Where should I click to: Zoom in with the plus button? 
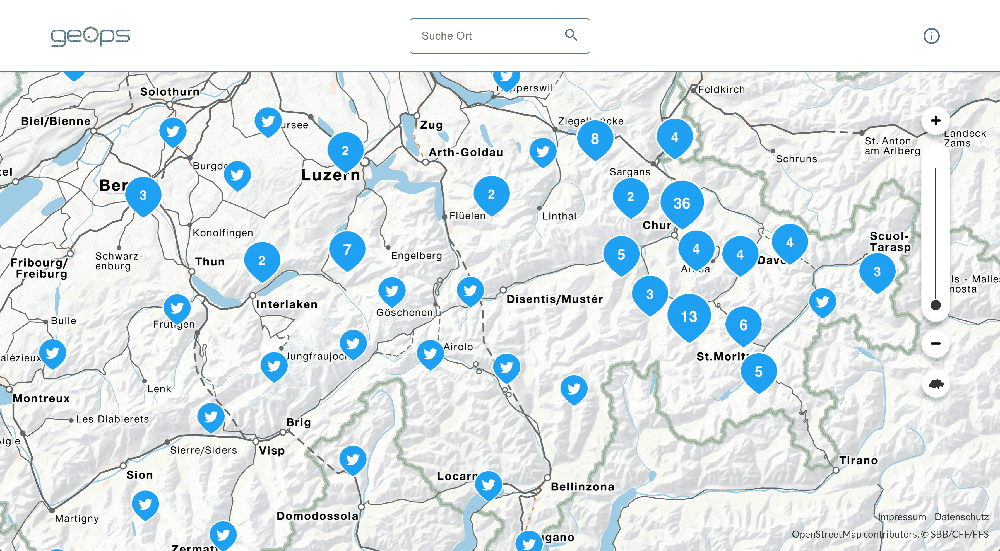[x=935, y=121]
